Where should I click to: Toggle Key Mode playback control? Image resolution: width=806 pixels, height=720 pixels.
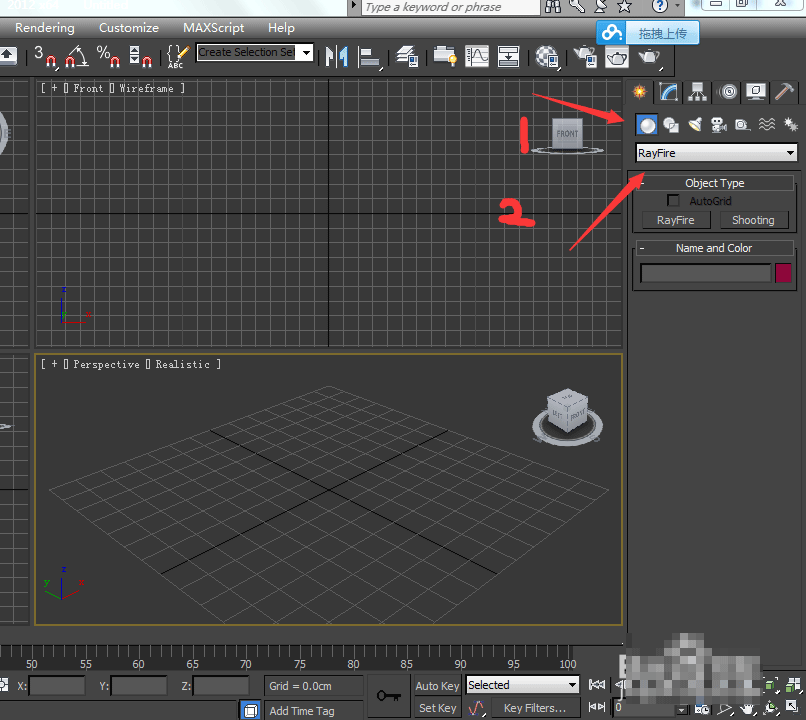(597, 708)
